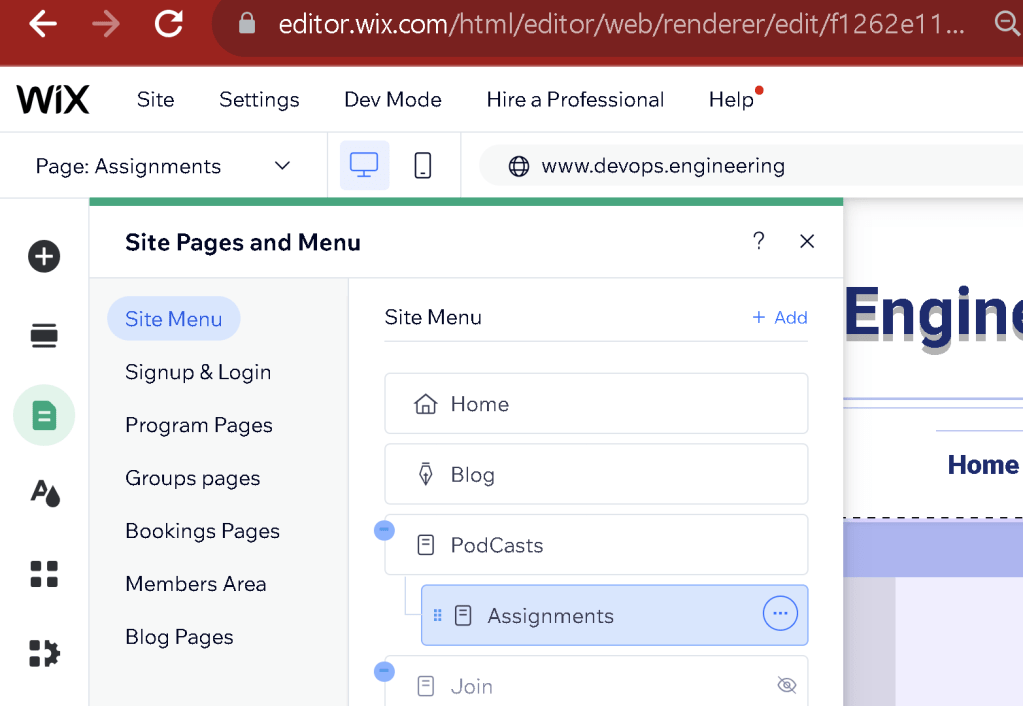Open the Site menu
Viewport: 1023px width, 706px height.
[155, 99]
